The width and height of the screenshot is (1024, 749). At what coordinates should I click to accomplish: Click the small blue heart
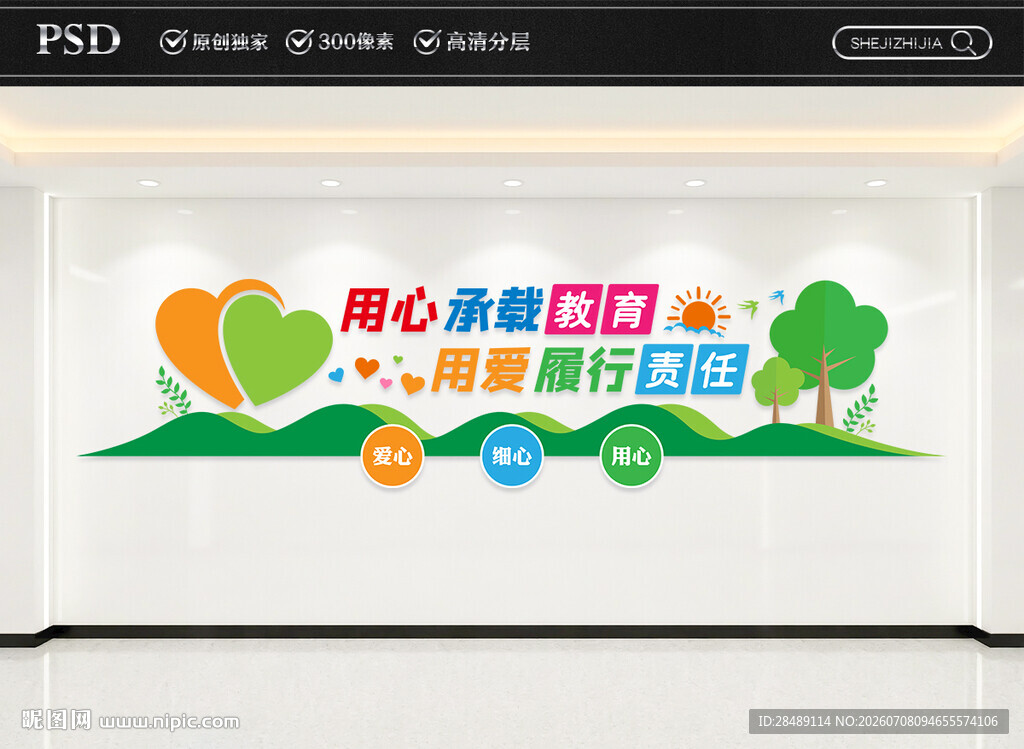click(x=336, y=375)
